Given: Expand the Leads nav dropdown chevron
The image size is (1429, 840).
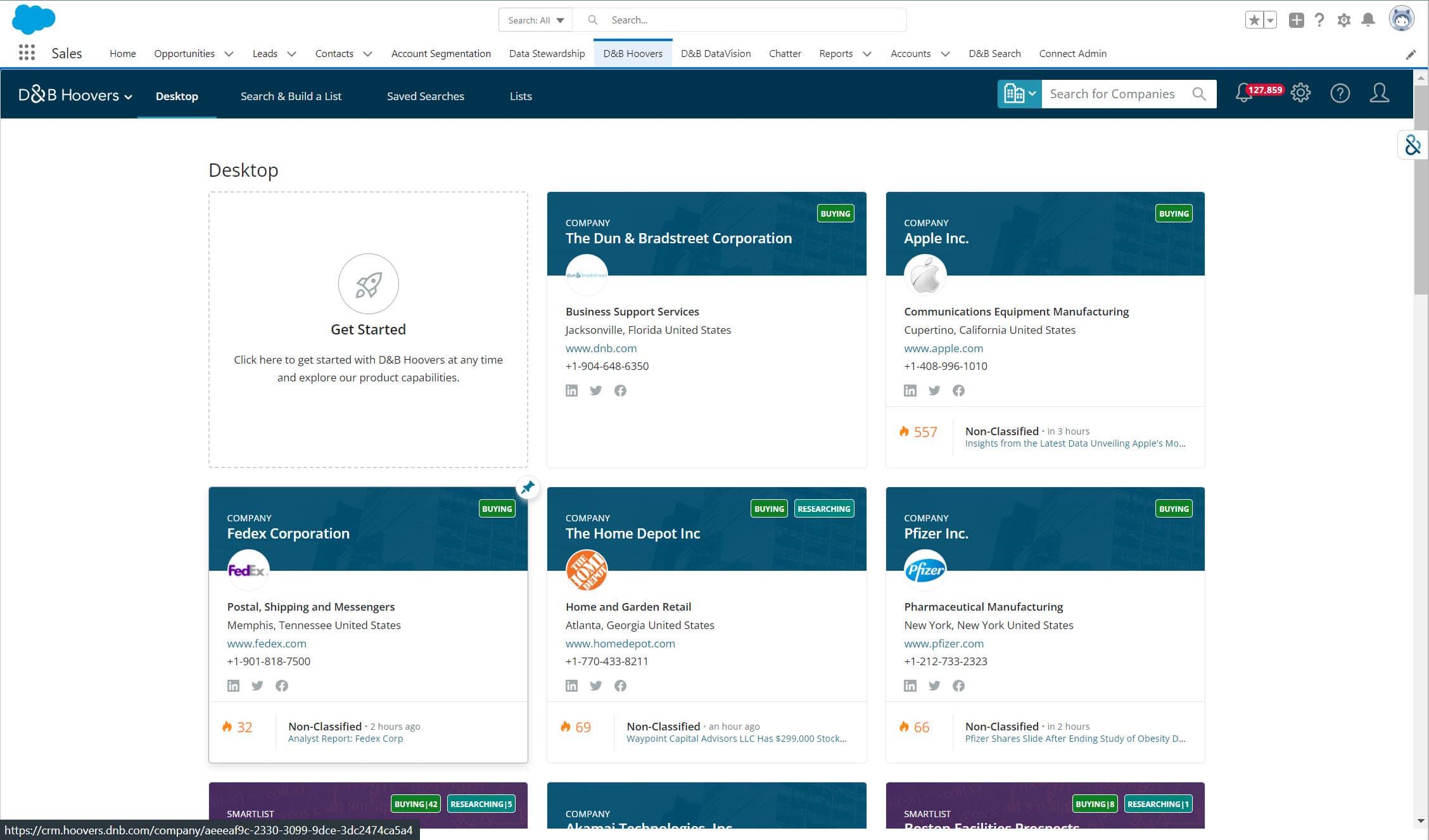Looking at the screenshot, I should 291,54.
